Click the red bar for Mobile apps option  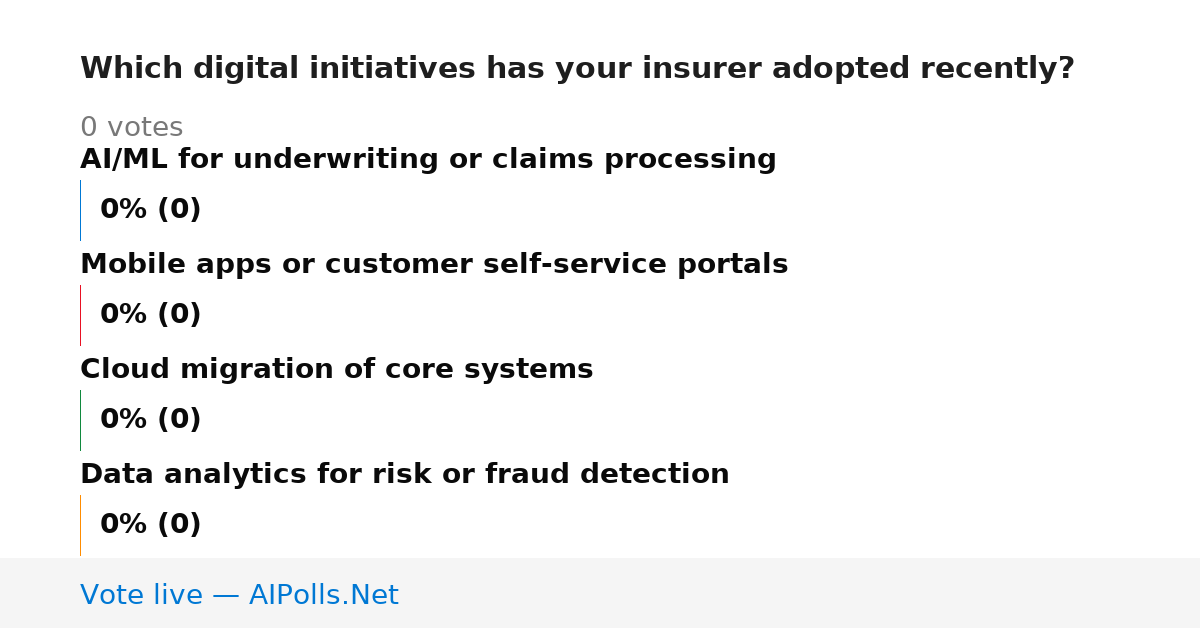coord(80,315)
